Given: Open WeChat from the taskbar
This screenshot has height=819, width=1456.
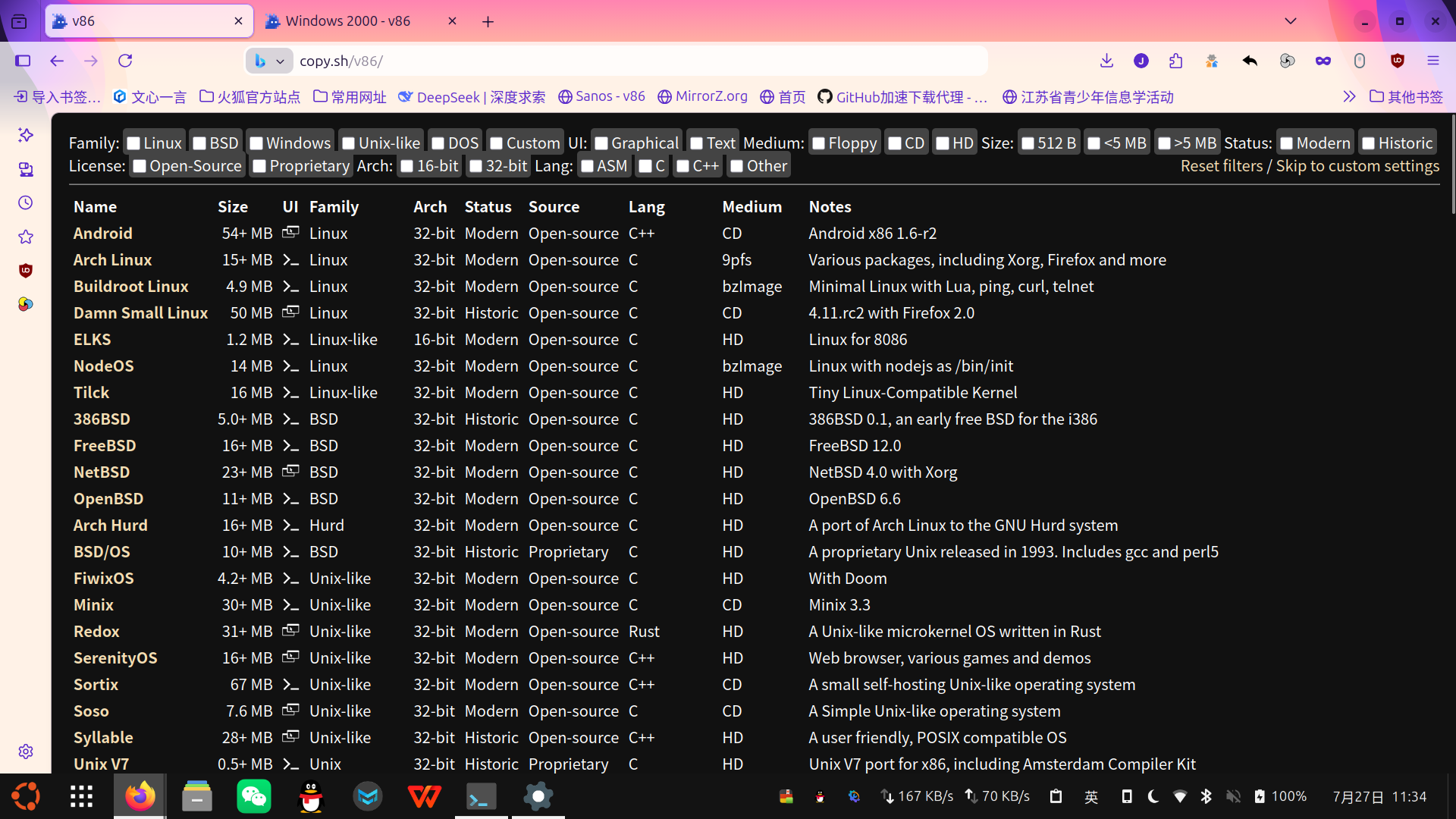Looking at the screenshot, I should coord(253,796).
